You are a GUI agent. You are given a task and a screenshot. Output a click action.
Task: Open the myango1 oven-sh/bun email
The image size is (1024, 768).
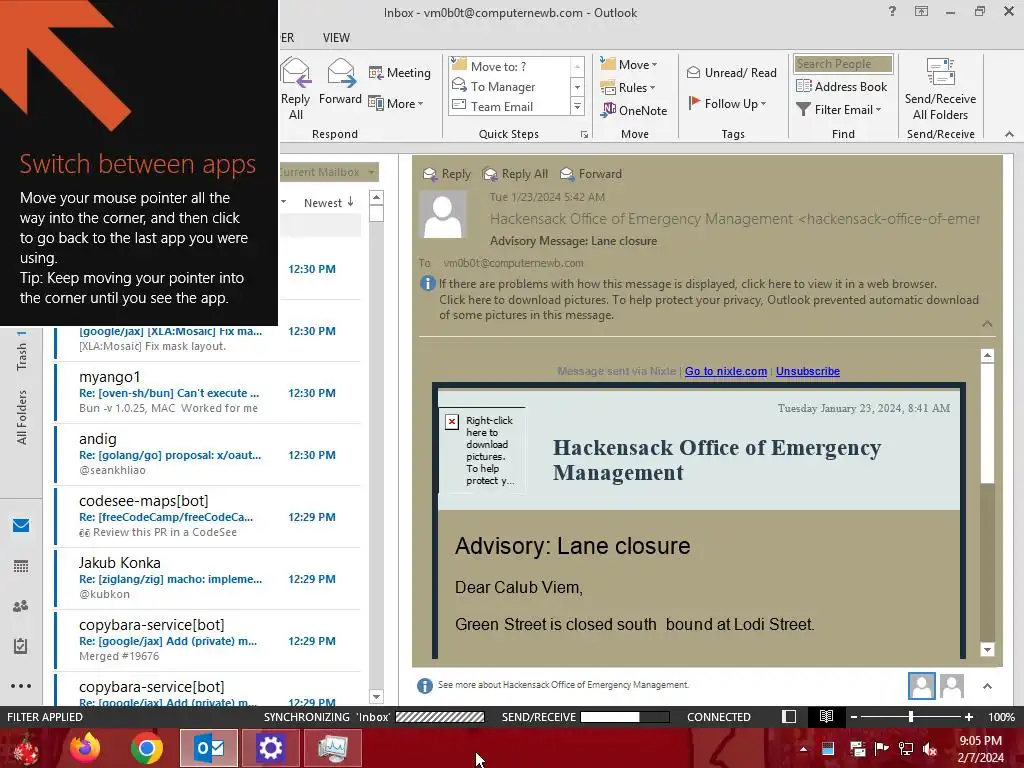pyautogui.click(x=208, y=392)
